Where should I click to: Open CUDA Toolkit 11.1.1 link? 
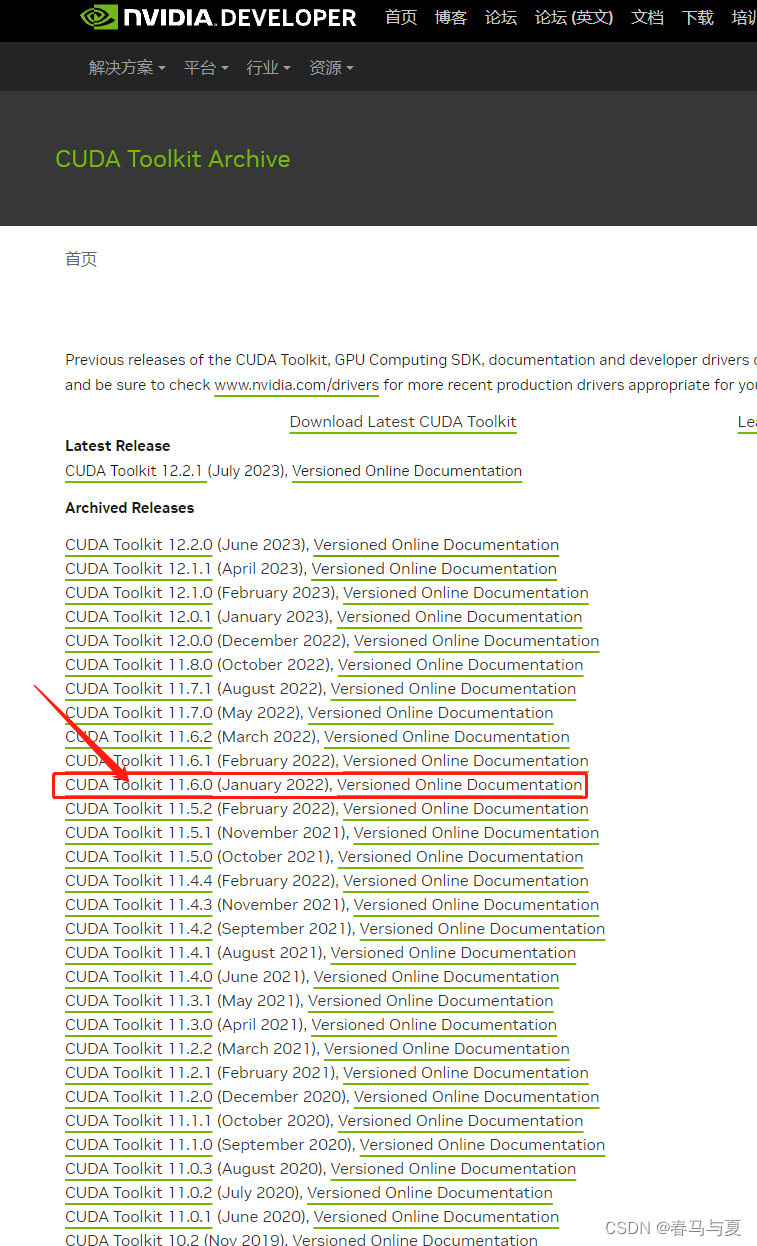[x=138, y=1121]
